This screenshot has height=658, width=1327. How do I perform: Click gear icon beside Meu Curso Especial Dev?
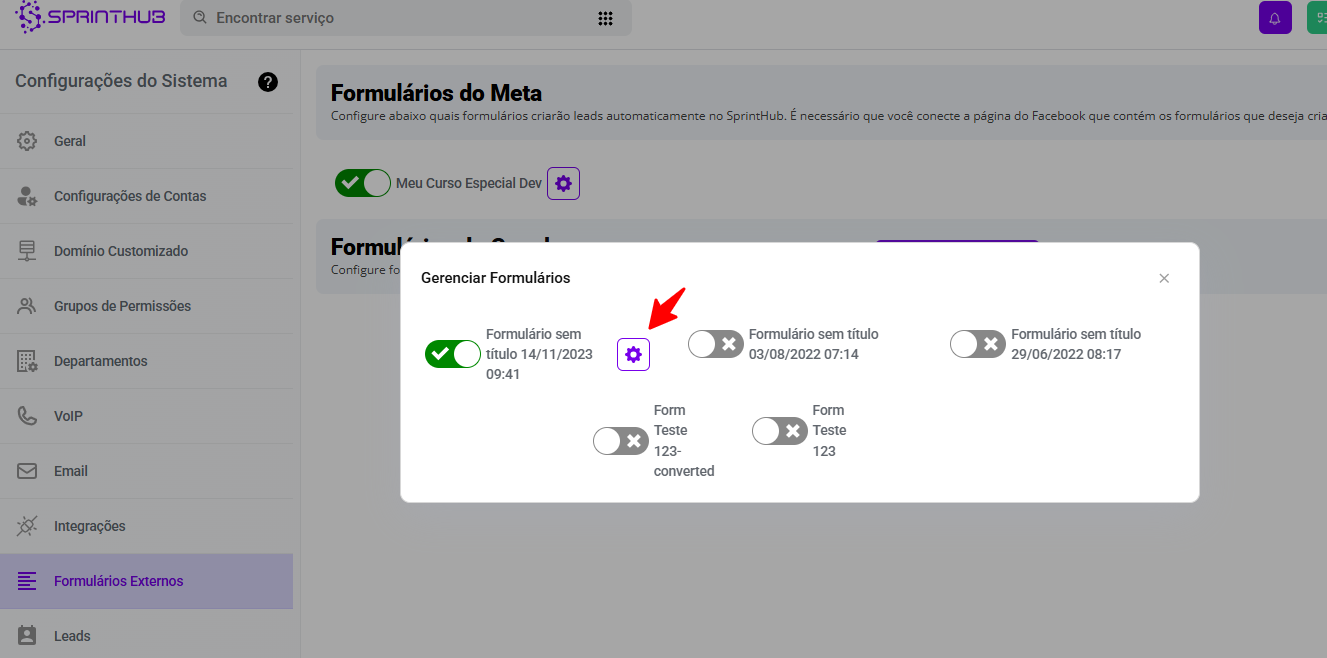click(563, 183)
